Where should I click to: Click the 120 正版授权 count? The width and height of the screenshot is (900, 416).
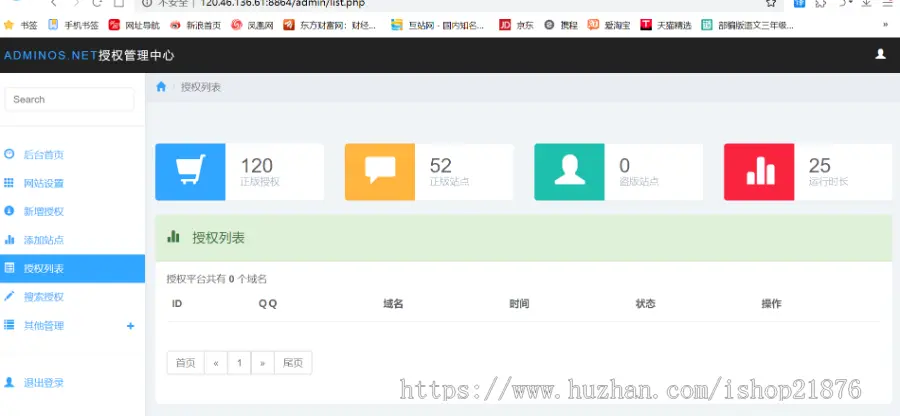pos(257,166)
